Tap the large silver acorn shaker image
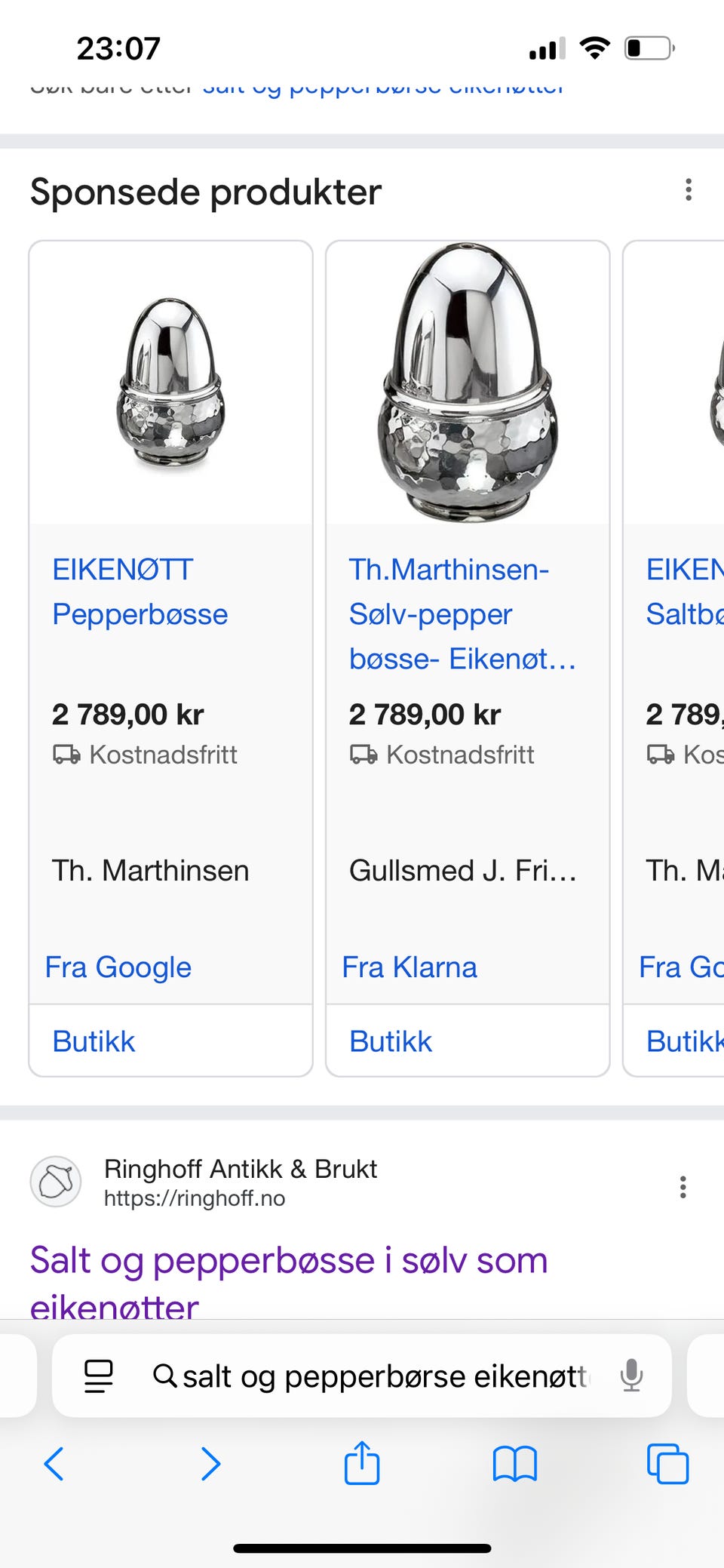 (x=468, y=383)
